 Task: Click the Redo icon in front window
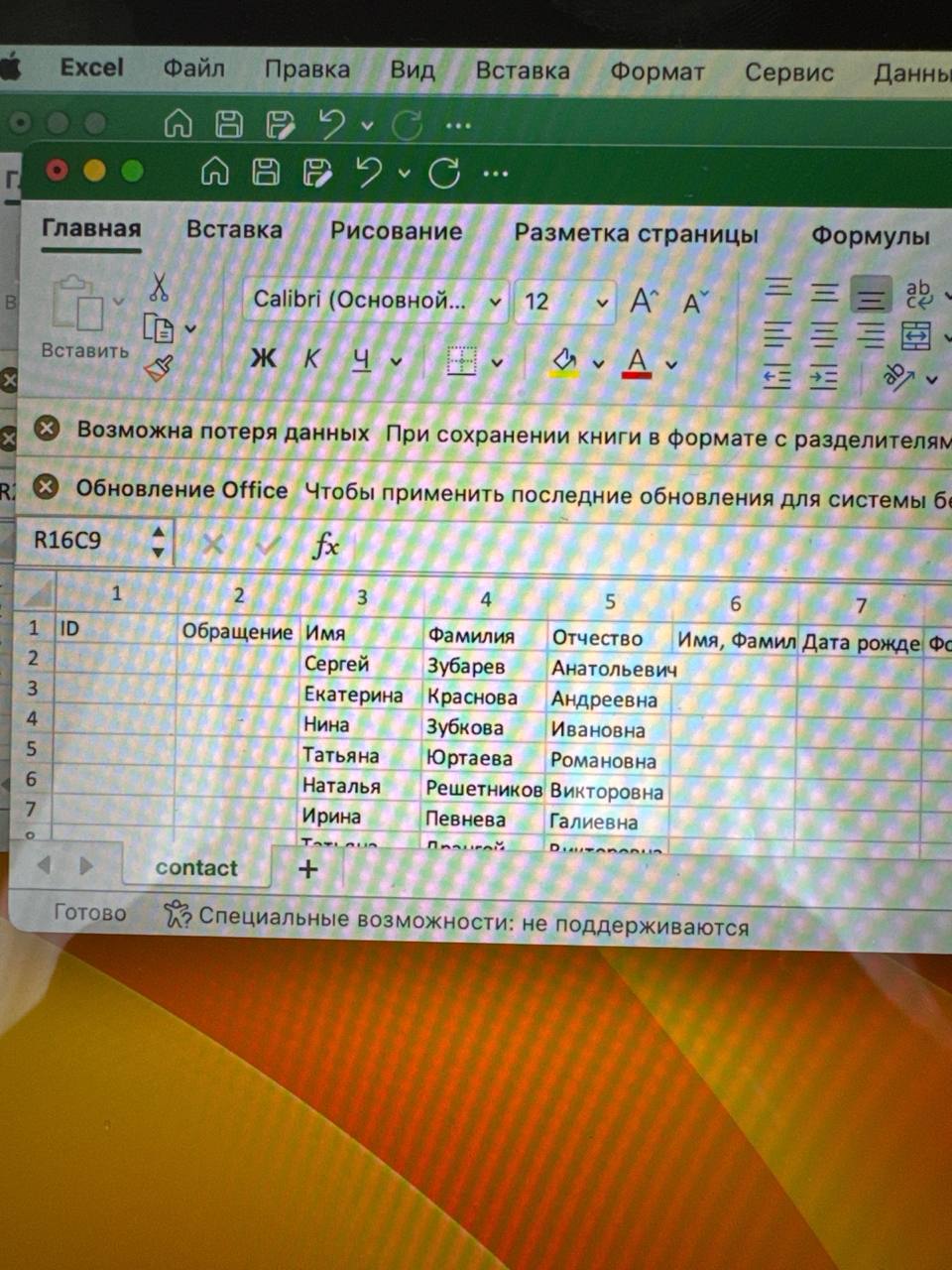click(443, 174)
